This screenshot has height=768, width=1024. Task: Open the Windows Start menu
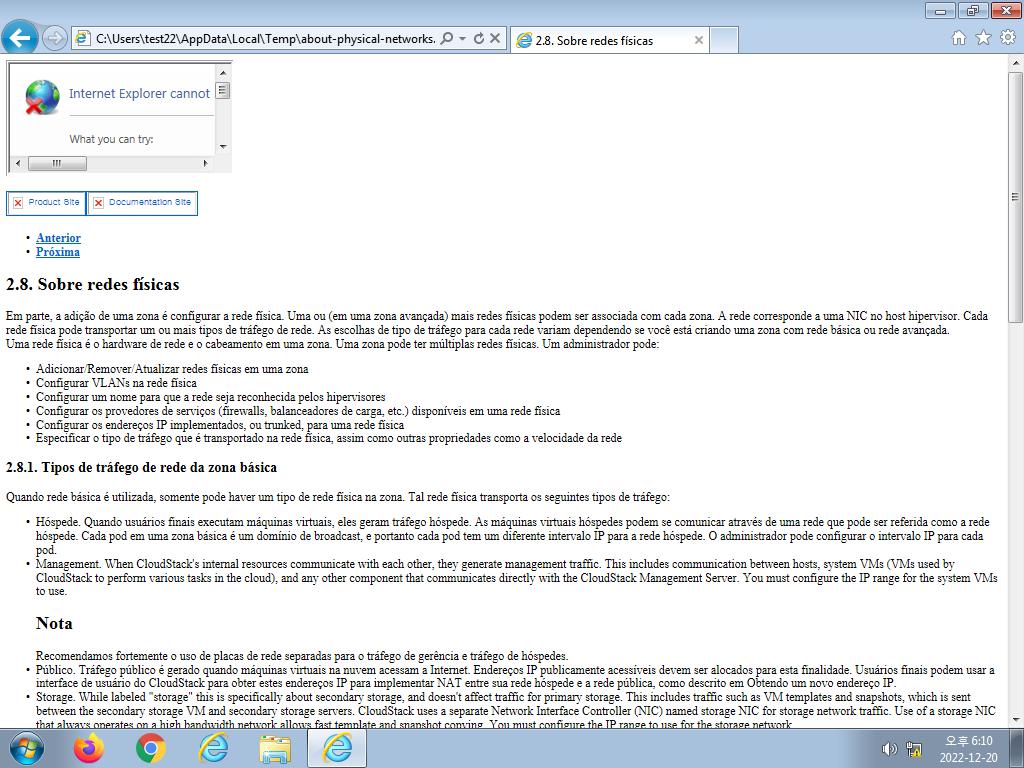[x=27, y=748]
